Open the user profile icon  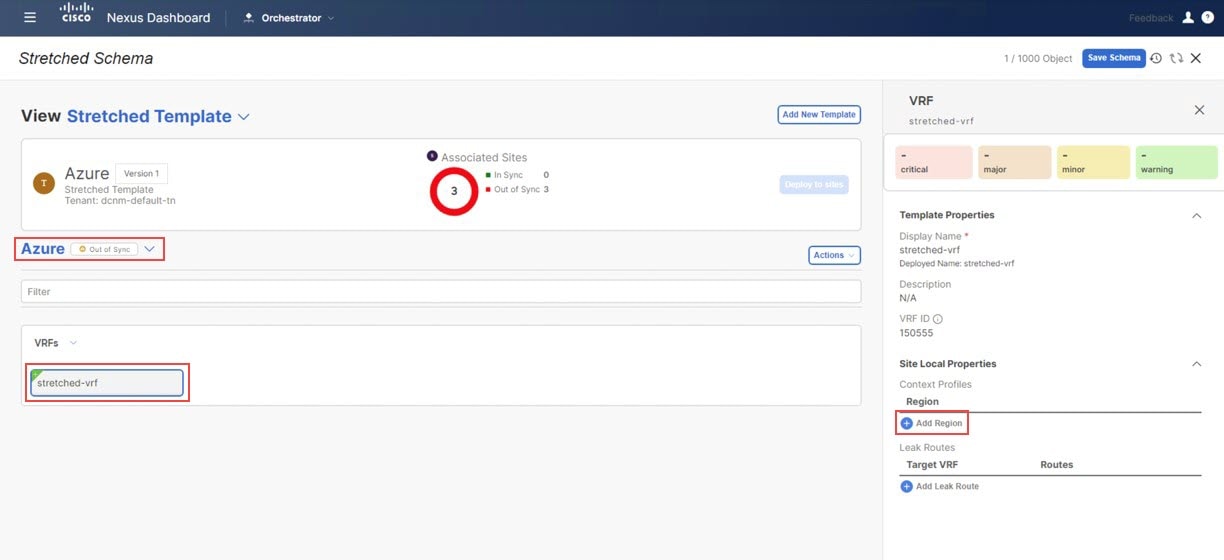click(x=1188, y=17)
